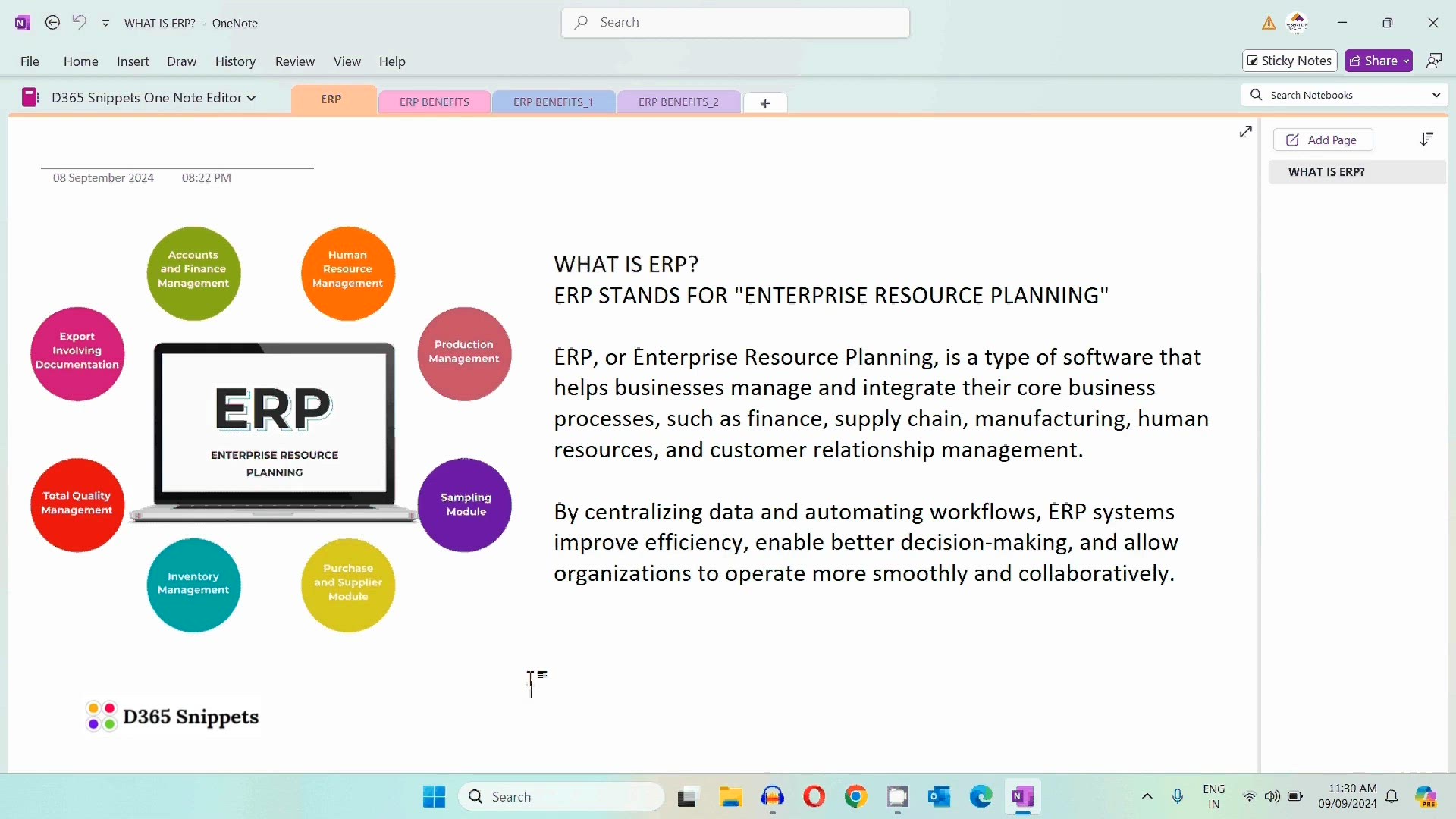Image resolution: width=1456 pixels, height=819 pixels.
Task: Open the sort pages icon
Action: coord(1426,139)
